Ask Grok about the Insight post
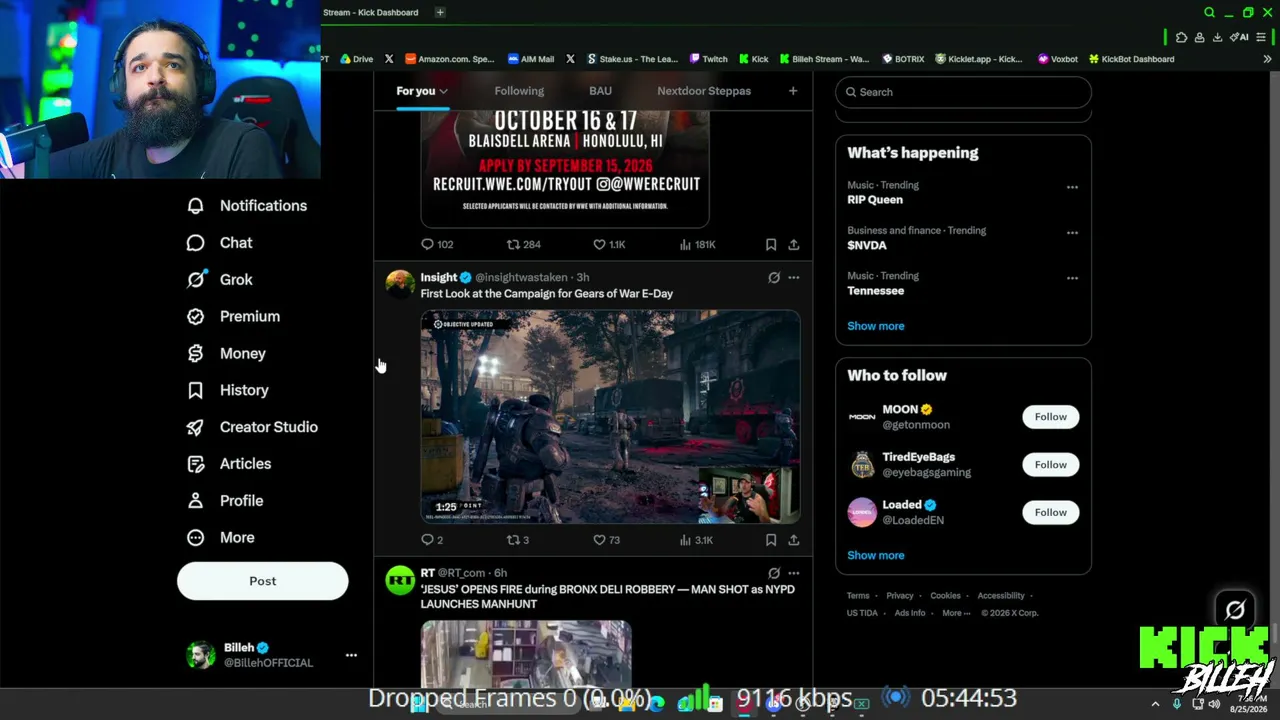Image resolution: width=1280 pixels, height=720 pixels. point(774,278)
